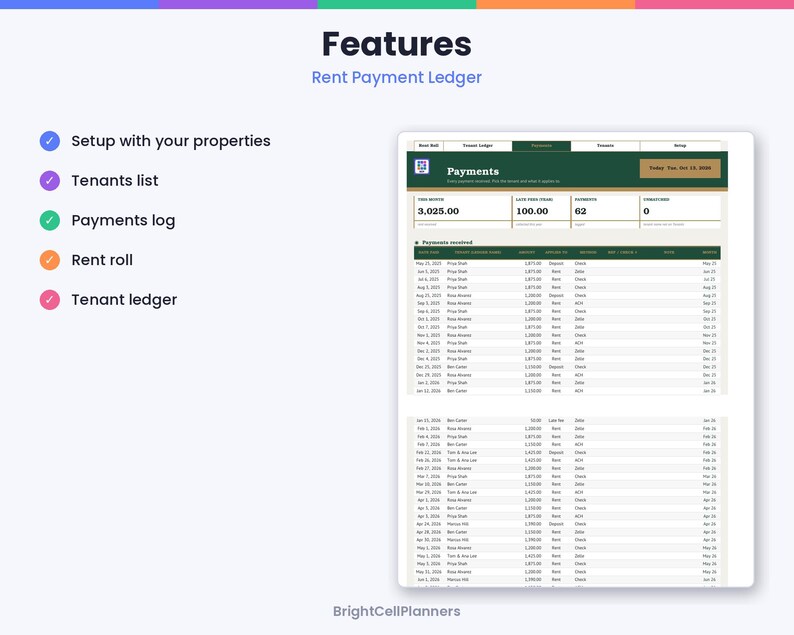Click the colorful grid logo in Payments header
This screenshot has width=794, height=635.
(x=422, y=167)
